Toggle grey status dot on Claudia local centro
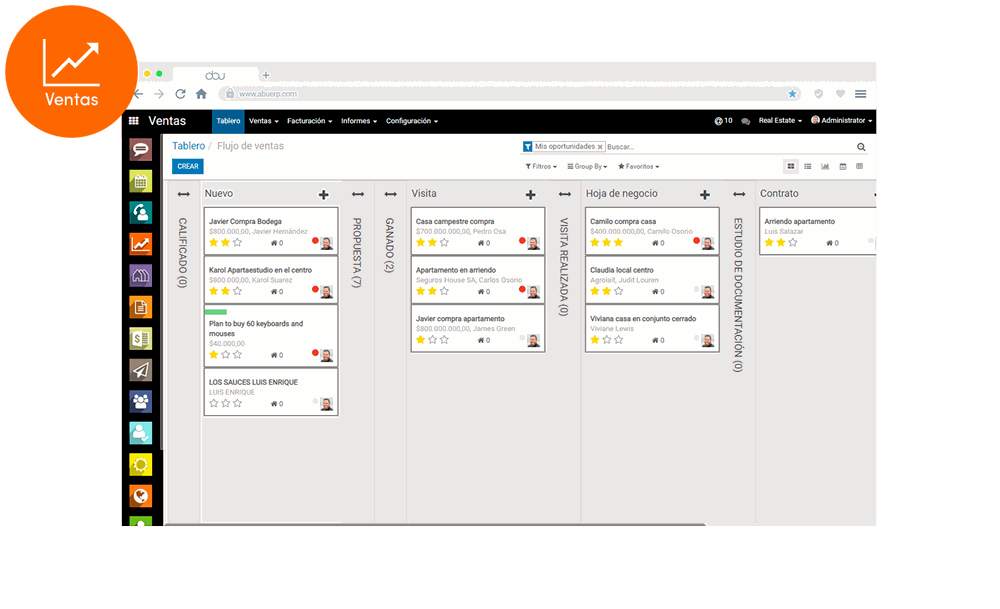The width and height of the screenshot is (1000, 609). (x=696, y=289)
